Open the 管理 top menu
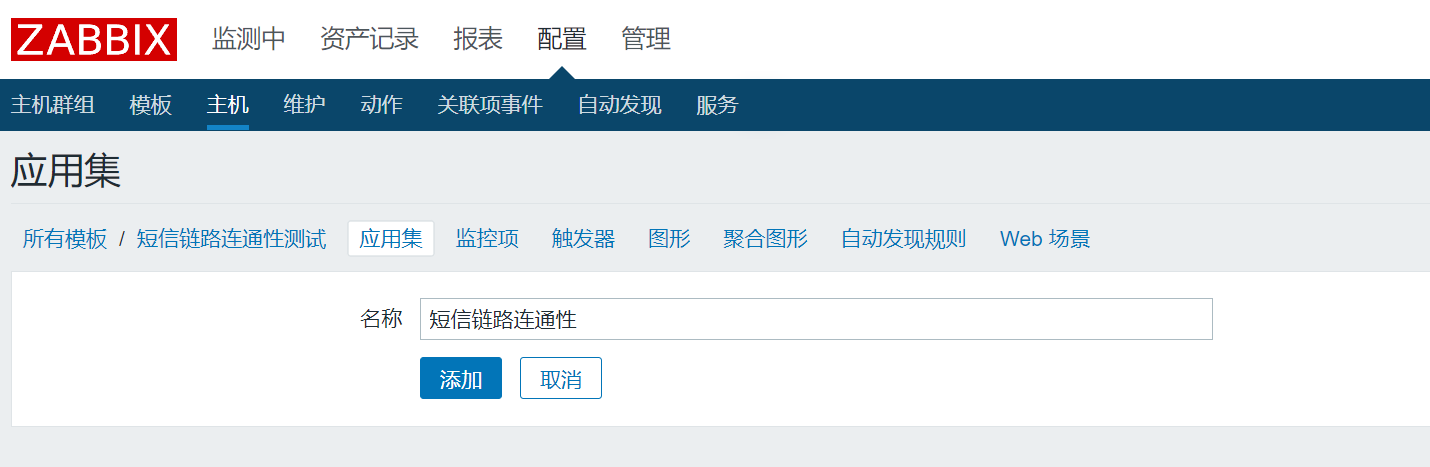The image size is (1430, 467). pyautogui.click(x=646, y=40)
